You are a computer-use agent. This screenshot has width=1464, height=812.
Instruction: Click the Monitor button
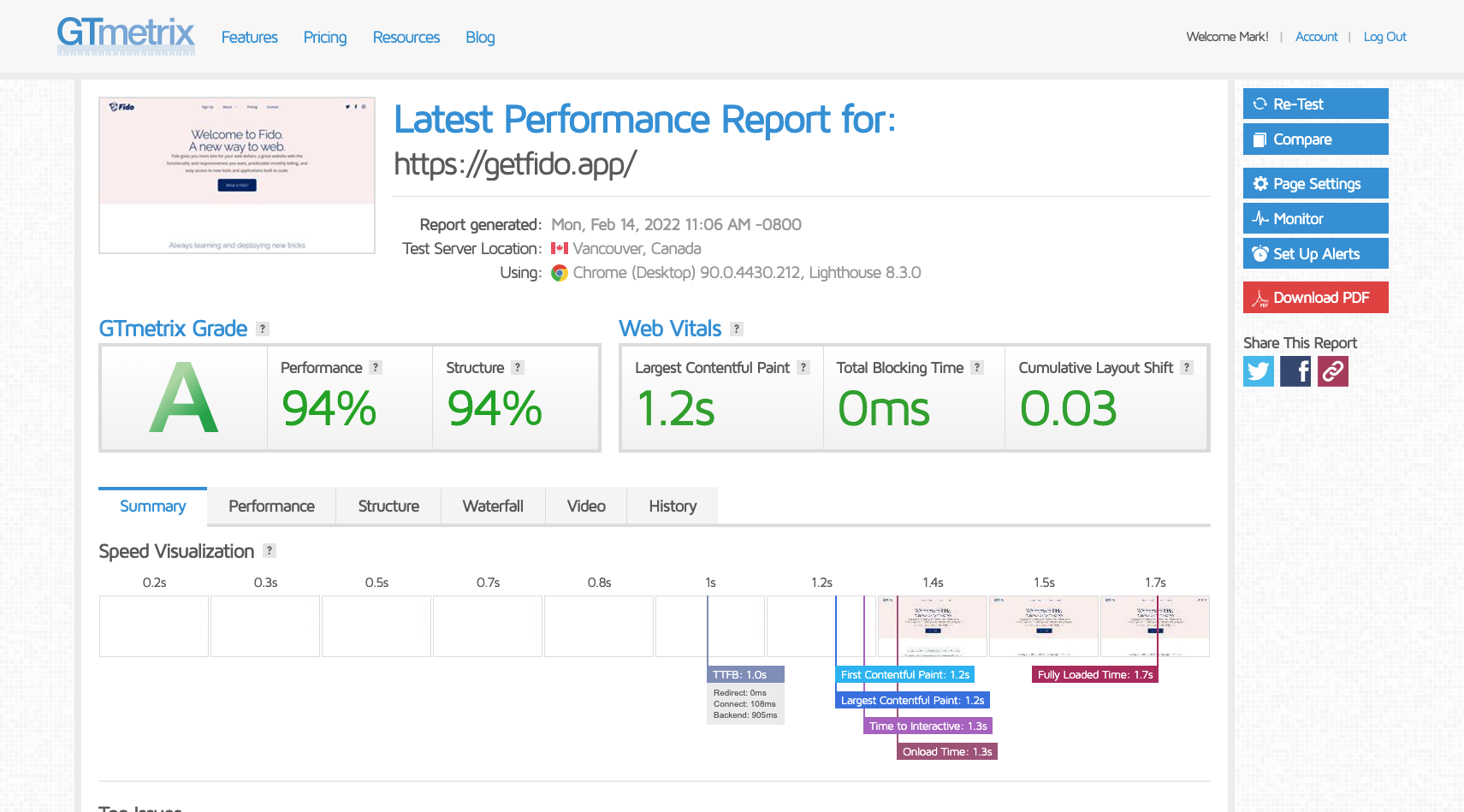click(1316, 218)
